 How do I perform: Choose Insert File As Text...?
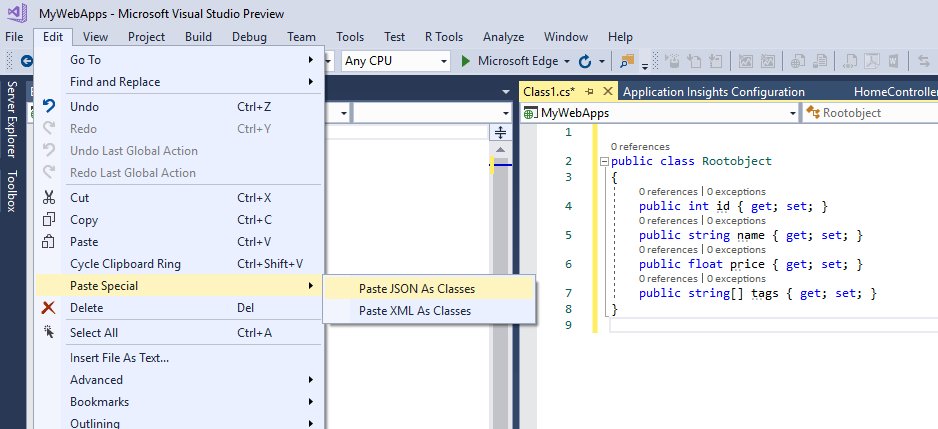click(179, 358)
